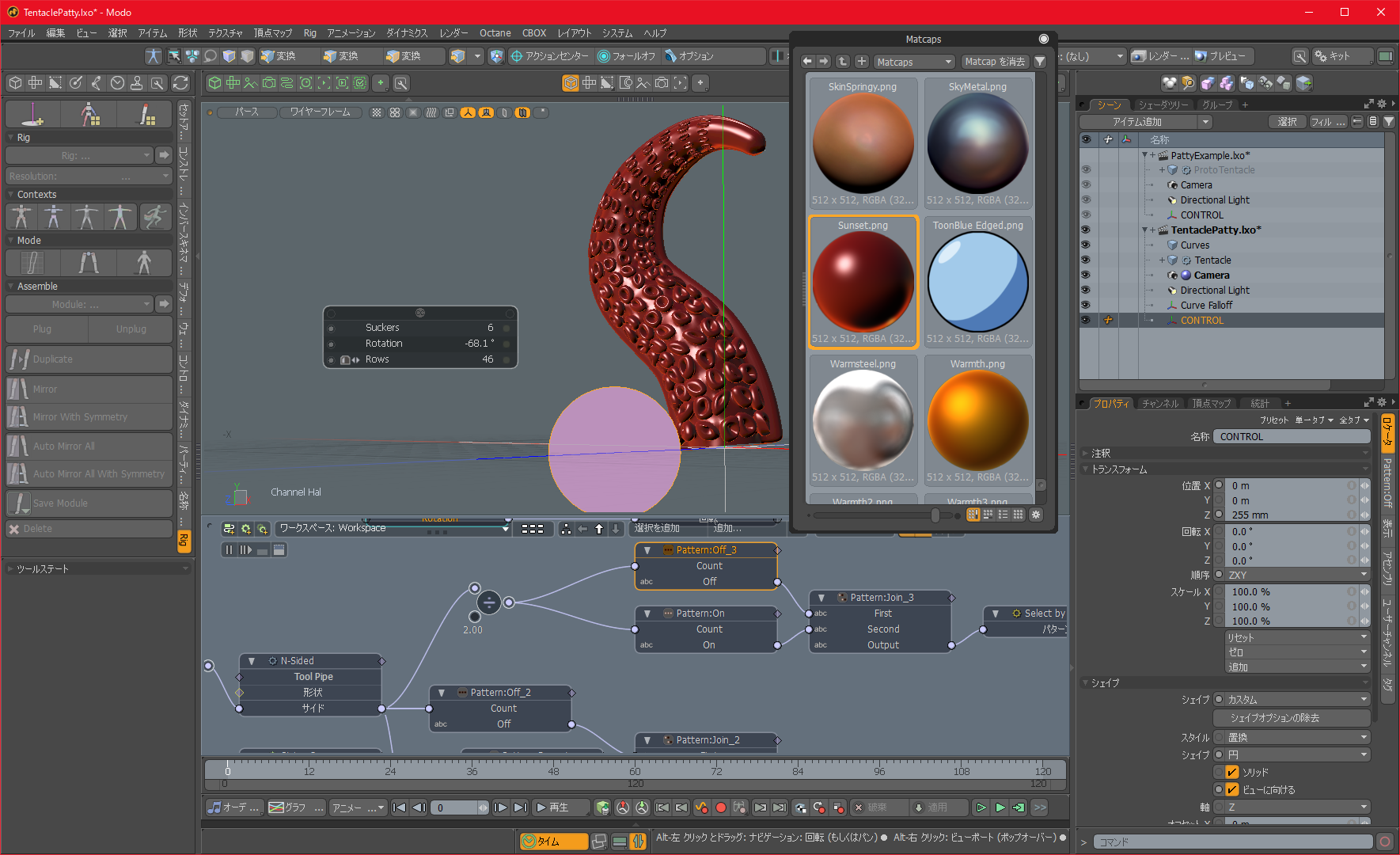Jump to first frame of timeline
The width and height of the screenshot is (1400, 855).
[x=399, y=808]
